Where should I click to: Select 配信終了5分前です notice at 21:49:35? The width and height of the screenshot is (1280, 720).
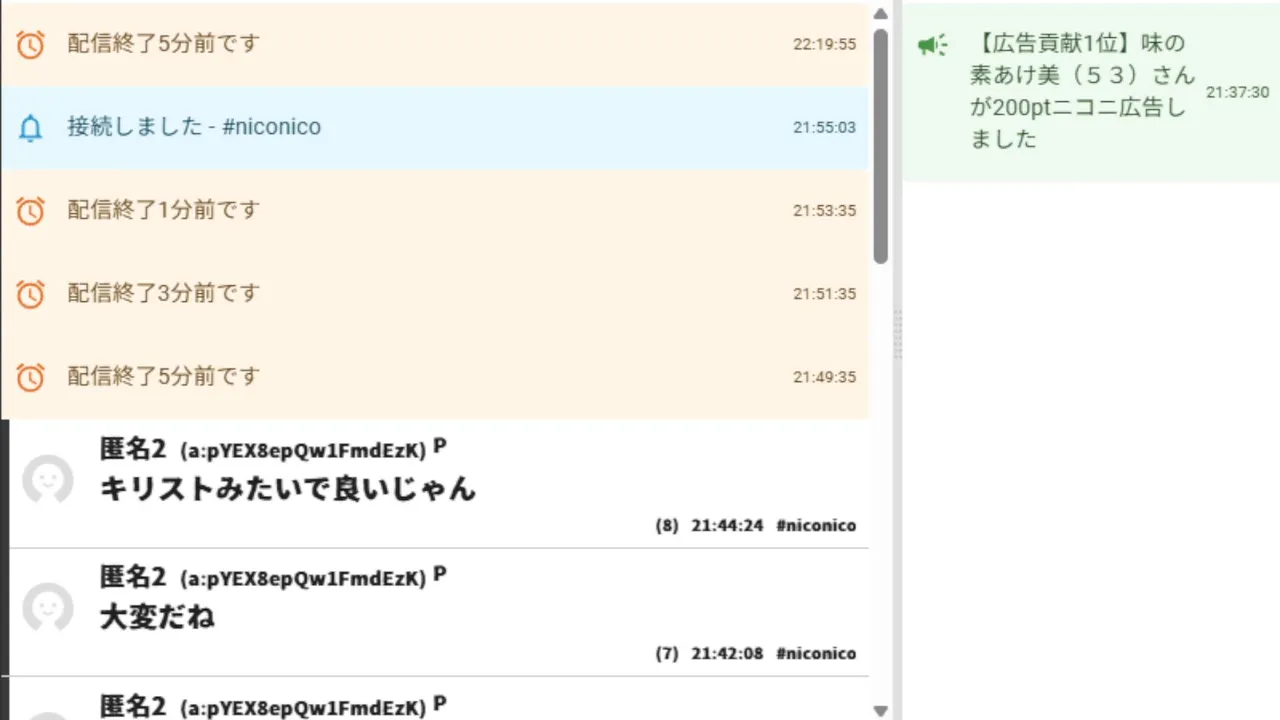coord(435,377)
